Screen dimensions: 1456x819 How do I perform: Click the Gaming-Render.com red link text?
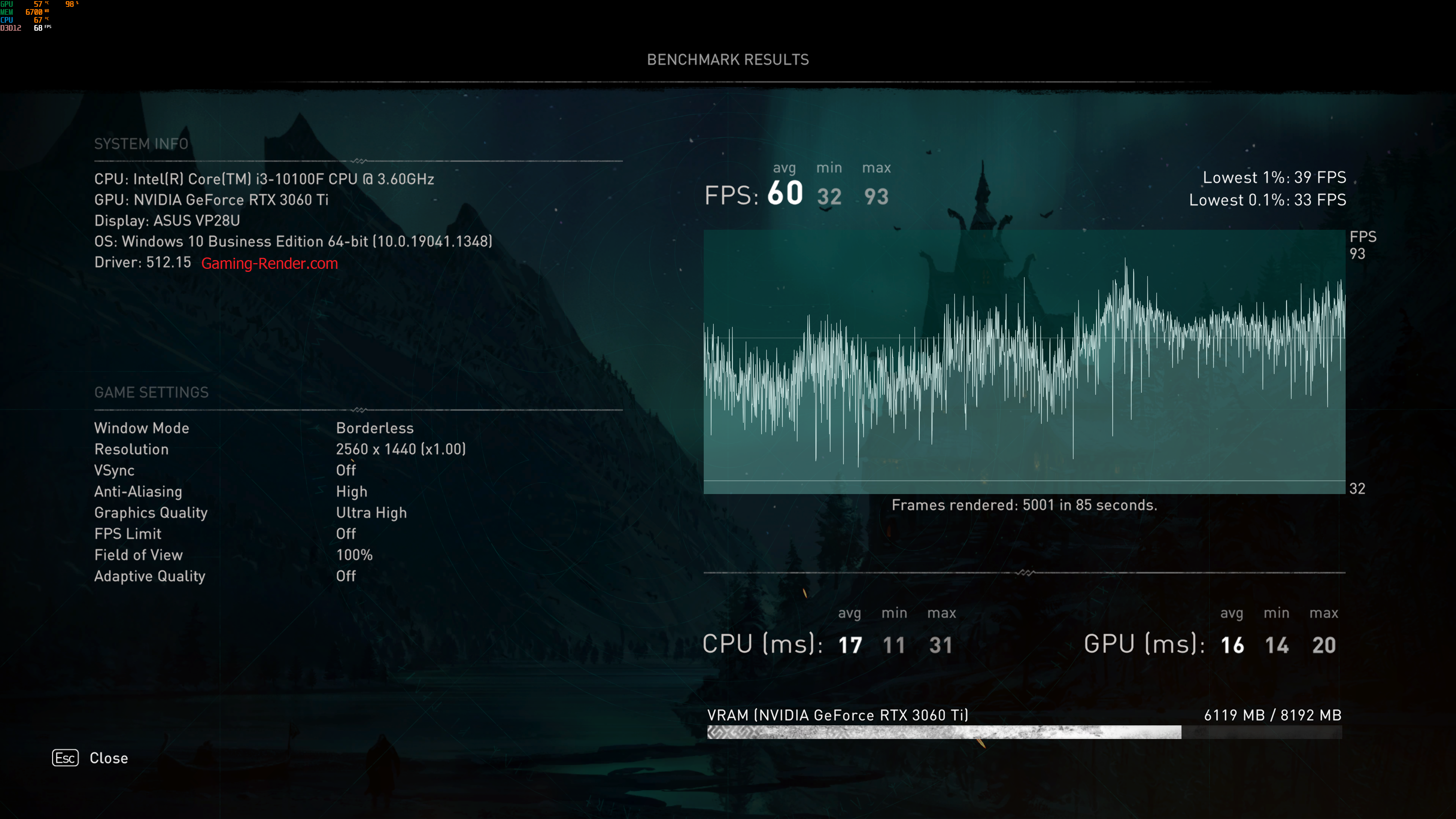pyautogui.click(x=270, y=264)
